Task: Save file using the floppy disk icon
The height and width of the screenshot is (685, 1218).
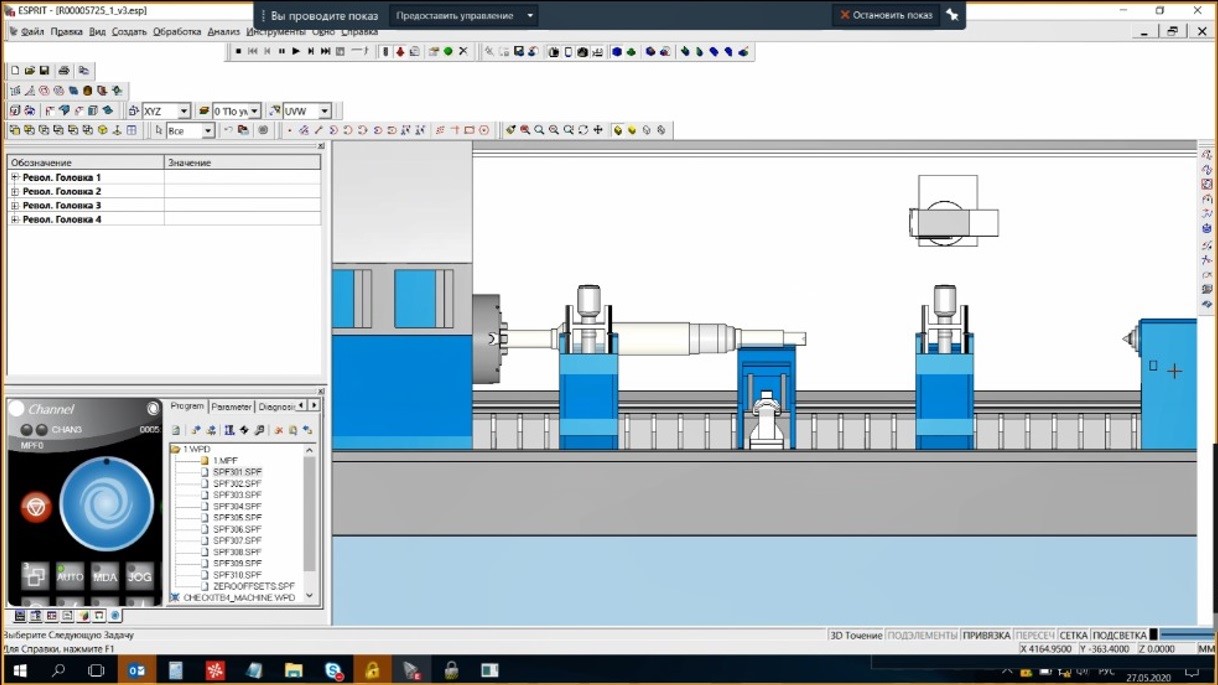Action: 45,71
